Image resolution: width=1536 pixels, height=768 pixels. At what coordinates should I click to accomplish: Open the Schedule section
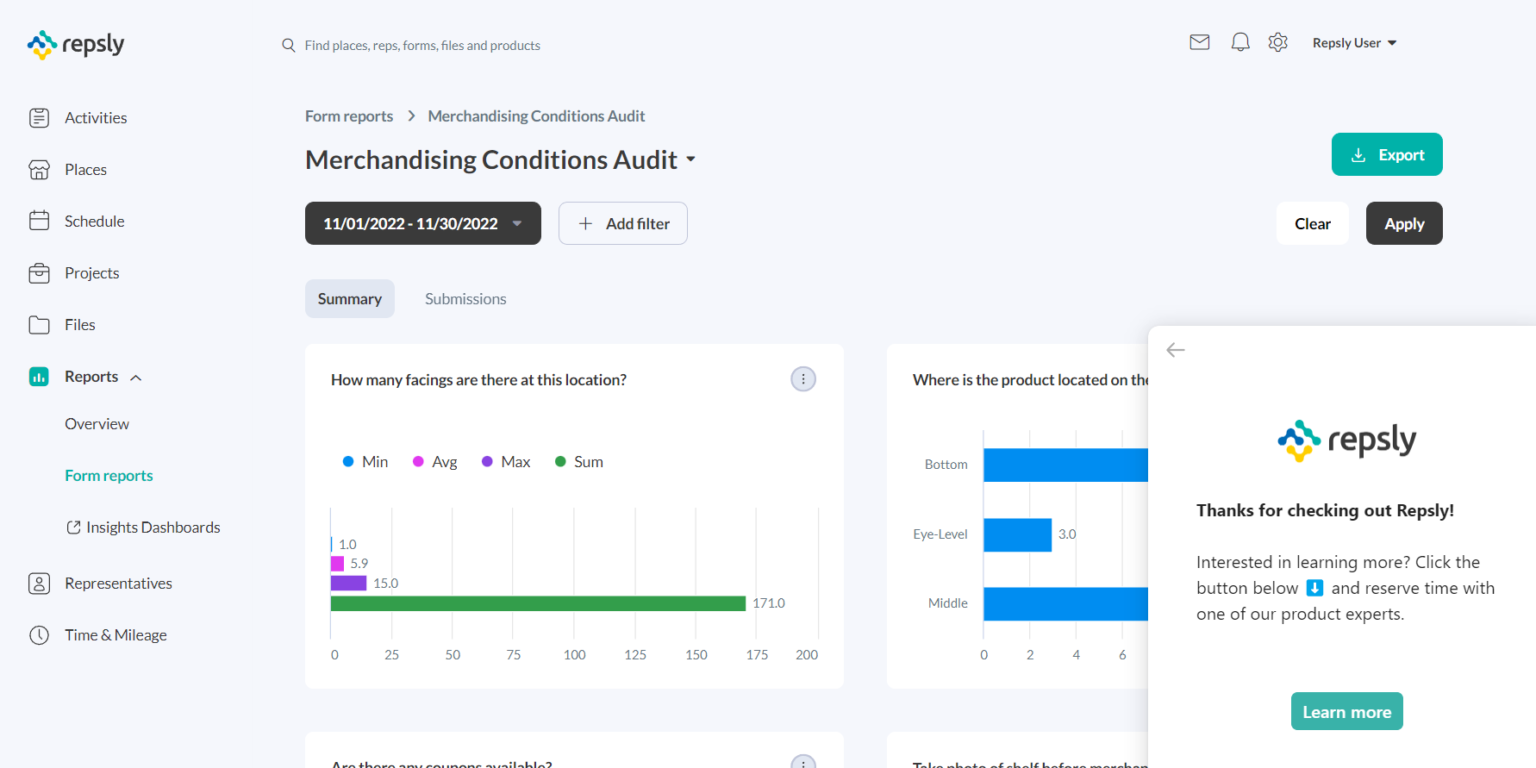[94, 221]
